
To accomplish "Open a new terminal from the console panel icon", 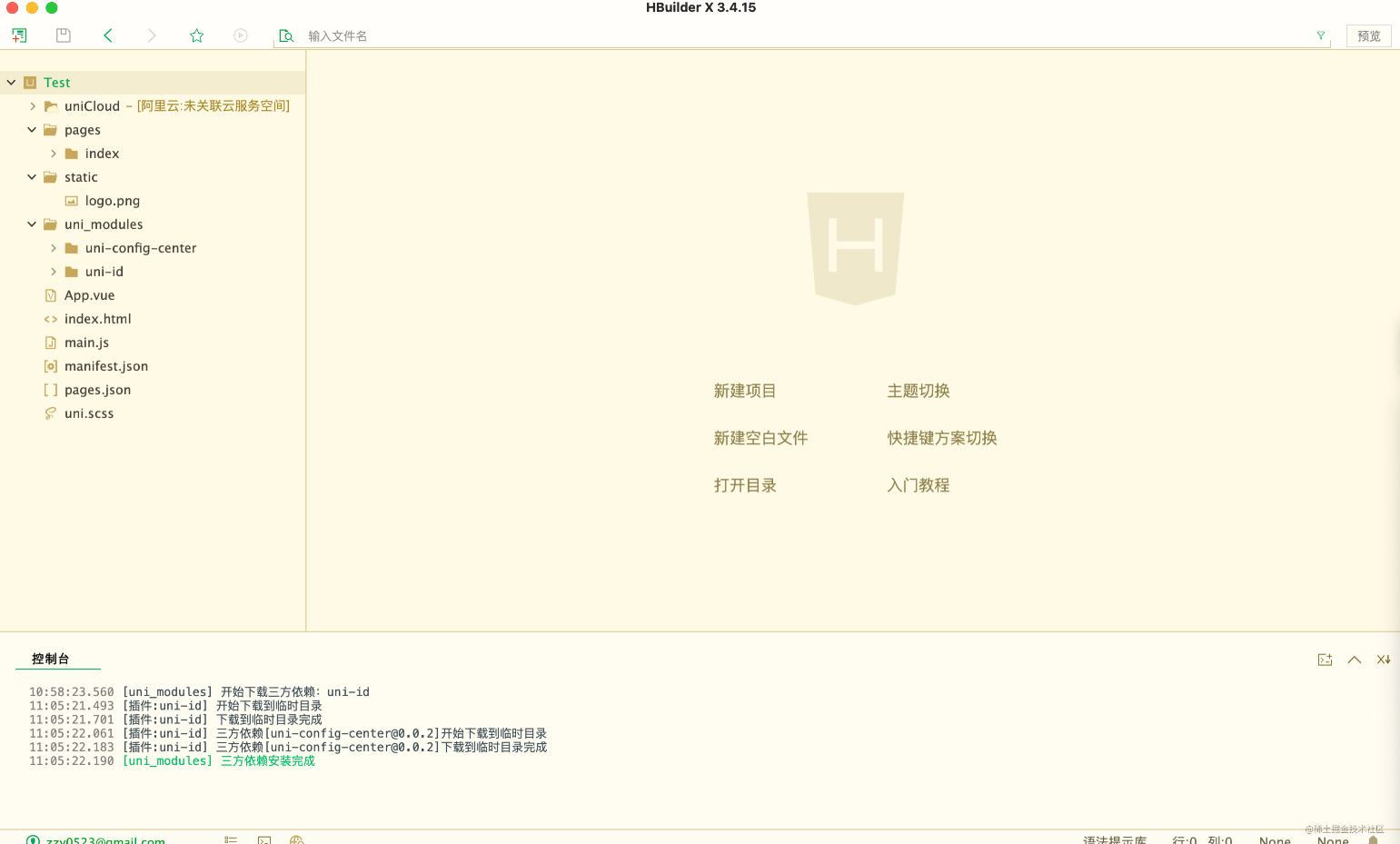I will click(x=1324, y=660).
